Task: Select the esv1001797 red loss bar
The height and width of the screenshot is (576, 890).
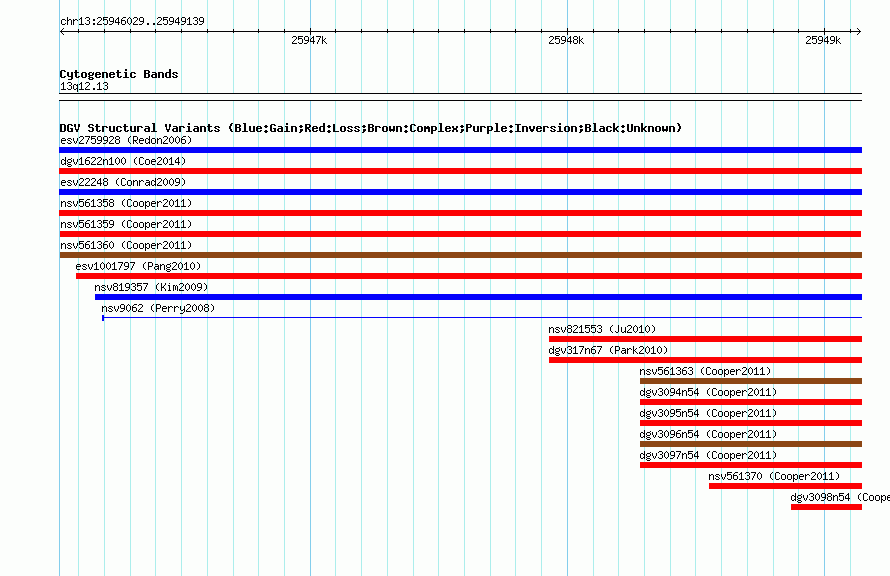Action: (x=469, y=276)
